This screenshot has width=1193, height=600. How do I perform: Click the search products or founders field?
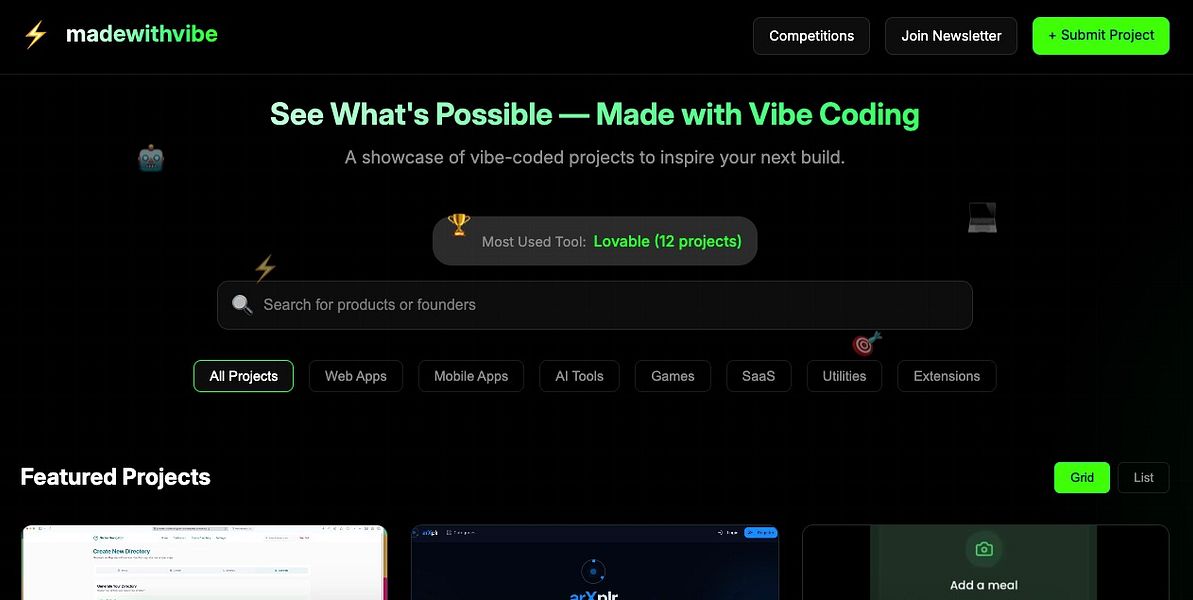tap(594, 304)
